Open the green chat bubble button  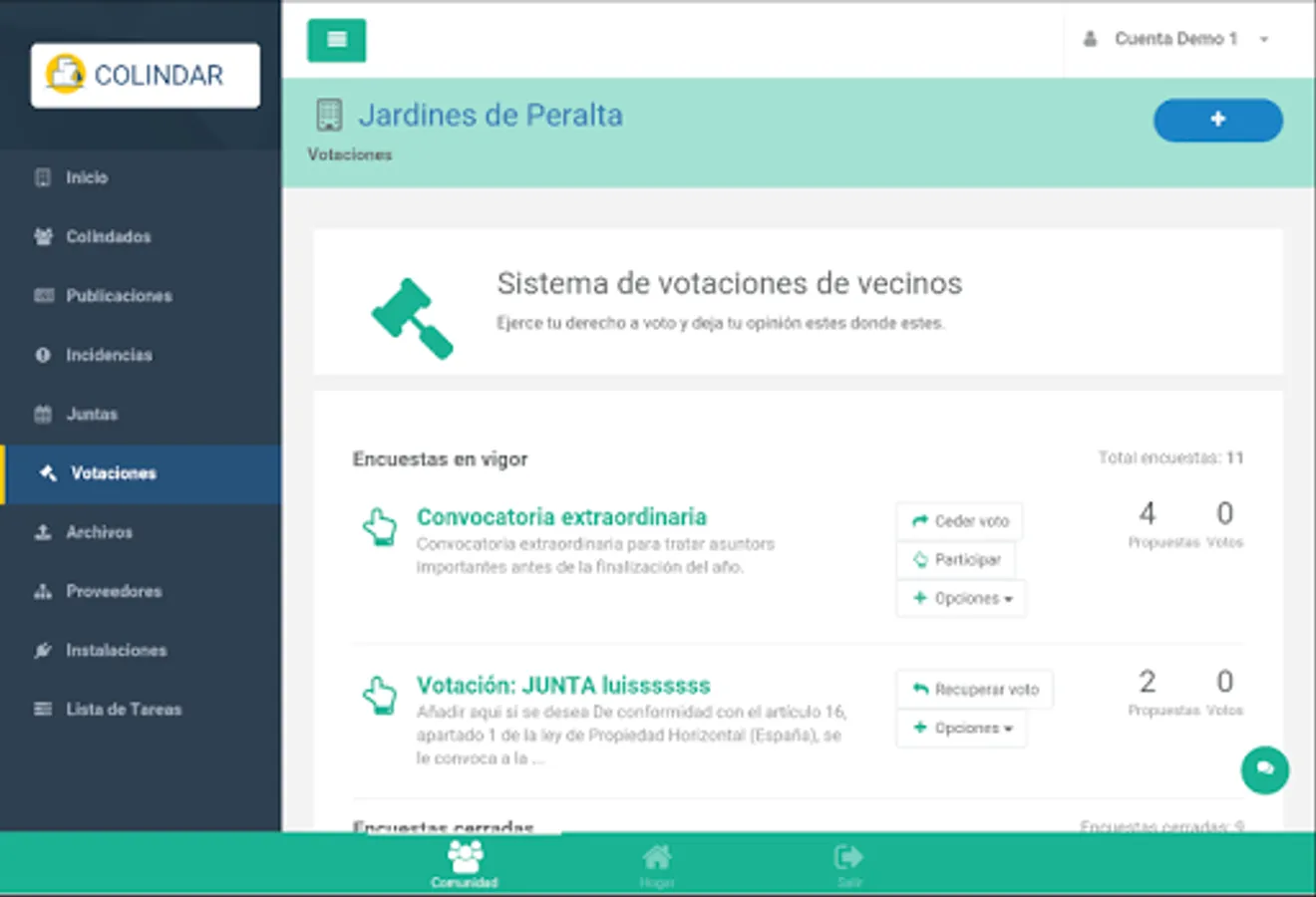pos(1265,769)
